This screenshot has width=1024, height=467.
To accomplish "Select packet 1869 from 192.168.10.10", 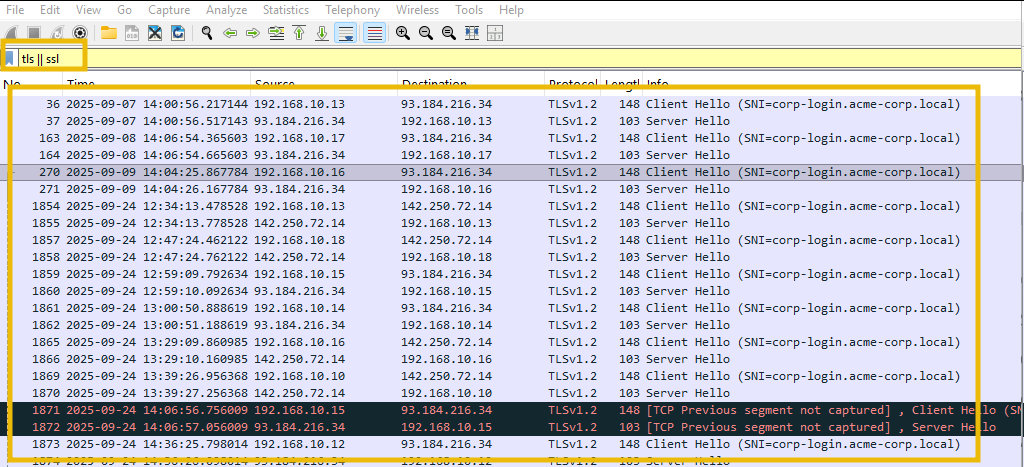I will (512, 376).
